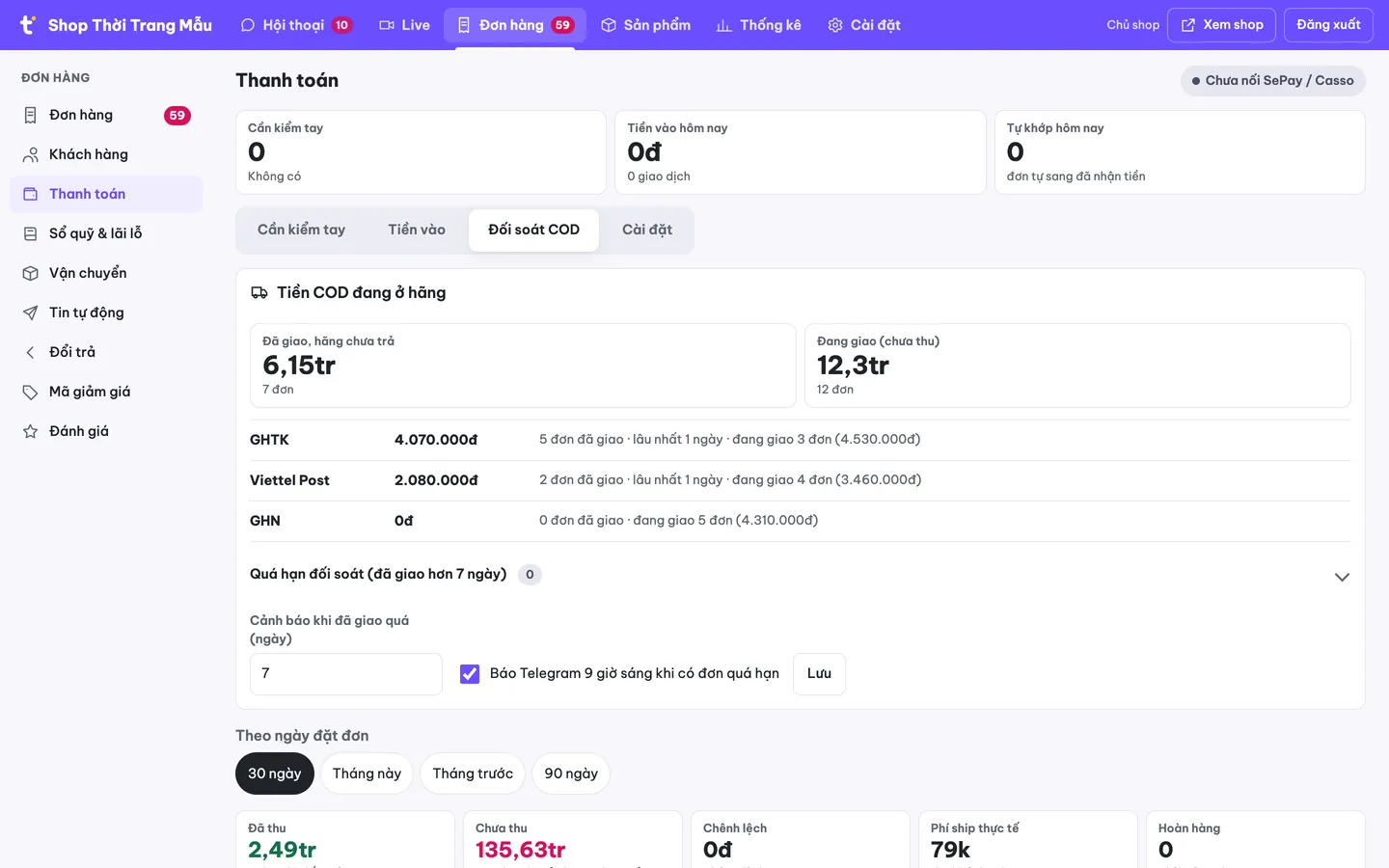
Task: Click the card icon of Thanh toán
Action: (30, 195)
